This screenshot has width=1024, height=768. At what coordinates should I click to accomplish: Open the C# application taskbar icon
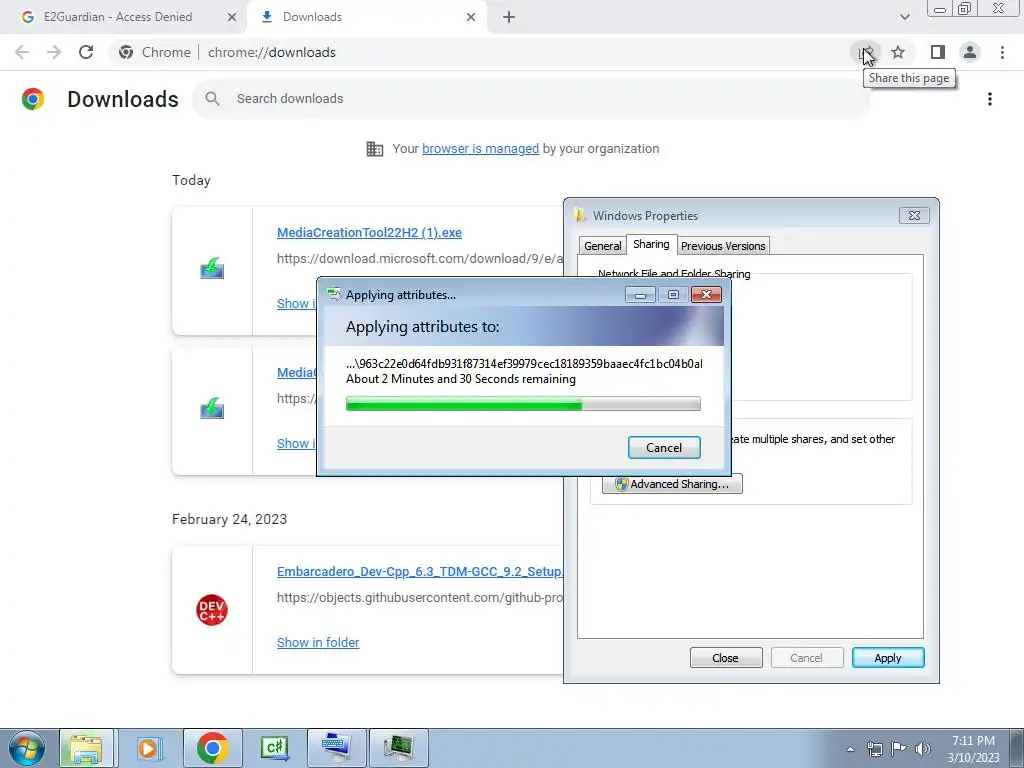274,748
